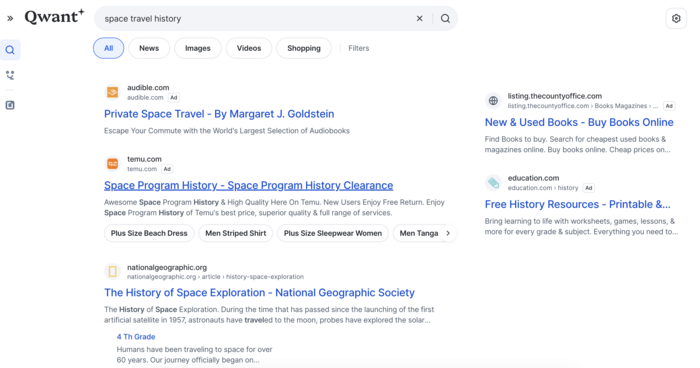700x368 pixels.
Task: Click 'Humans have been traveling to space' snippet
Action: [194, 355]
